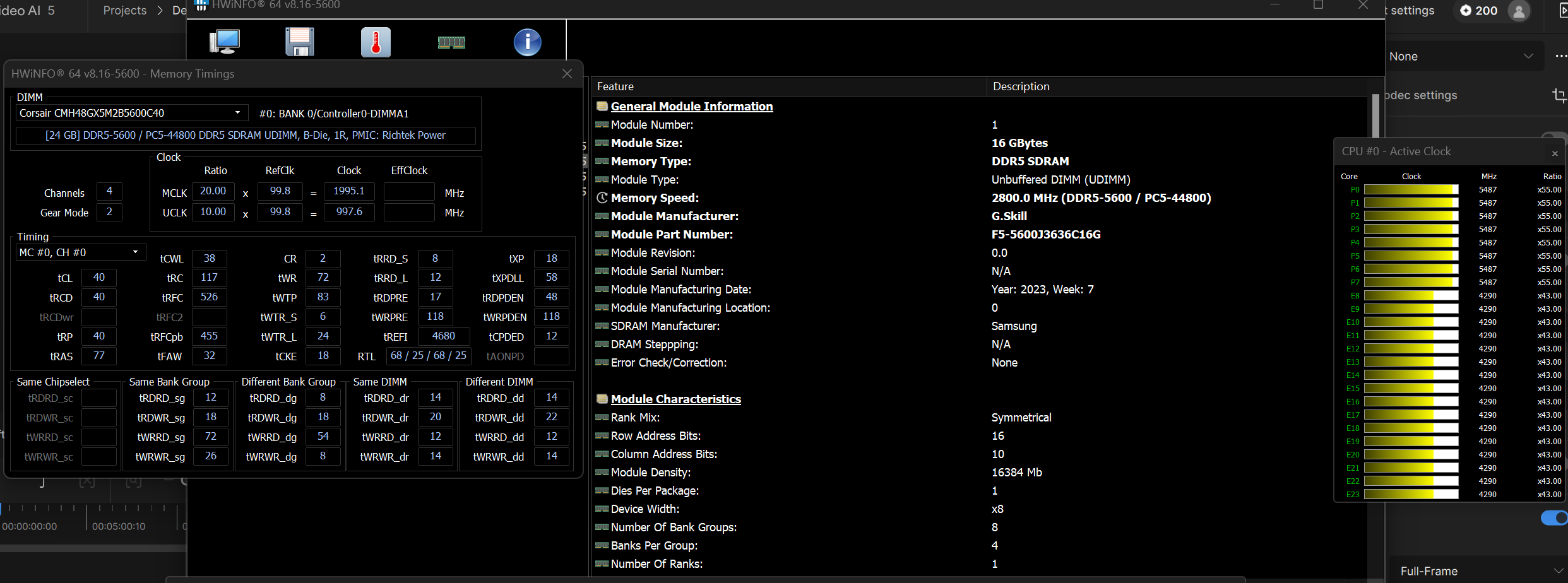Select the Module Characteristics heading
This screenshot has height=583, width=1568.
click(x=675, y=399)
